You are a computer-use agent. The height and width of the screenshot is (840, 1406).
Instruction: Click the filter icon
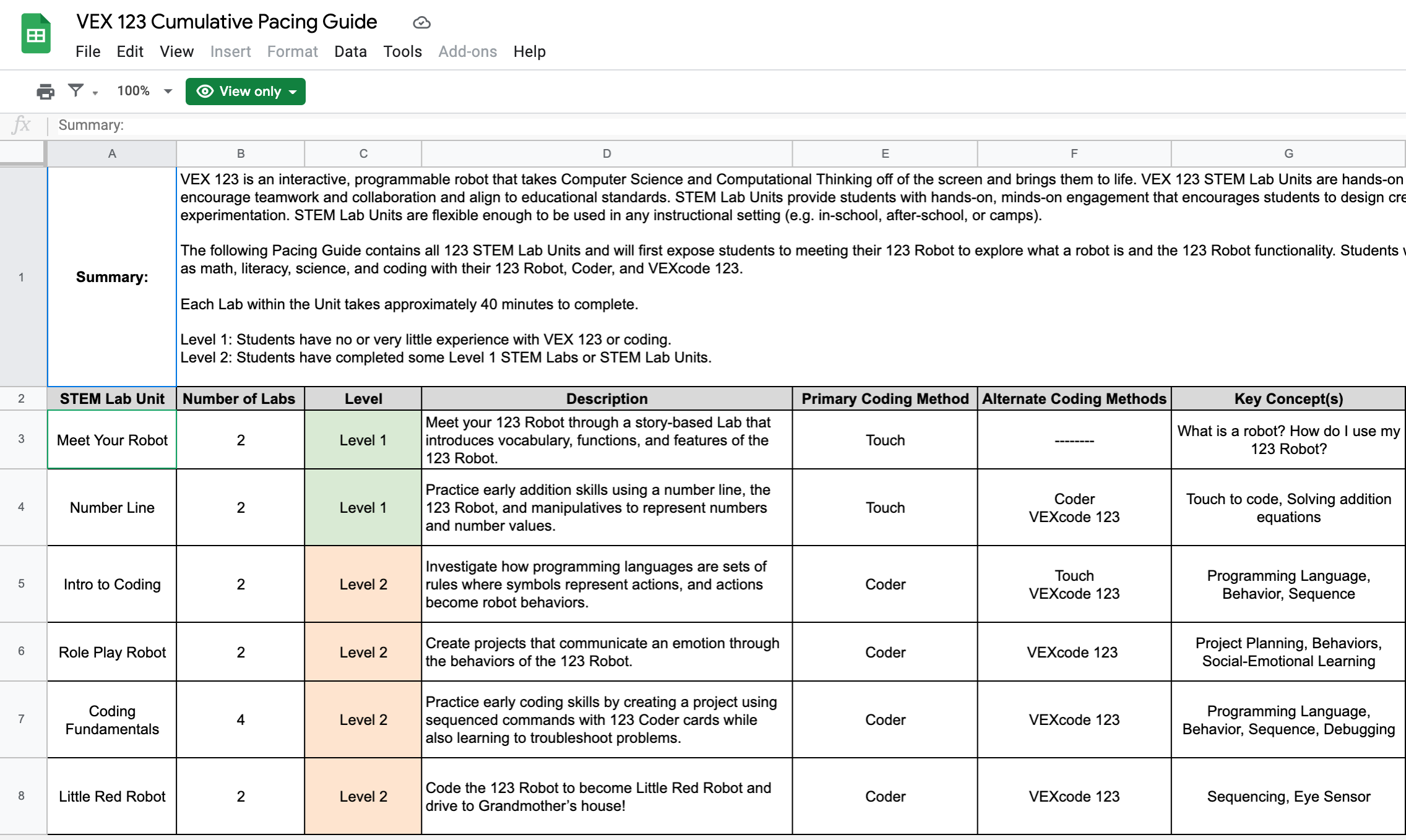tap(78, 91)
